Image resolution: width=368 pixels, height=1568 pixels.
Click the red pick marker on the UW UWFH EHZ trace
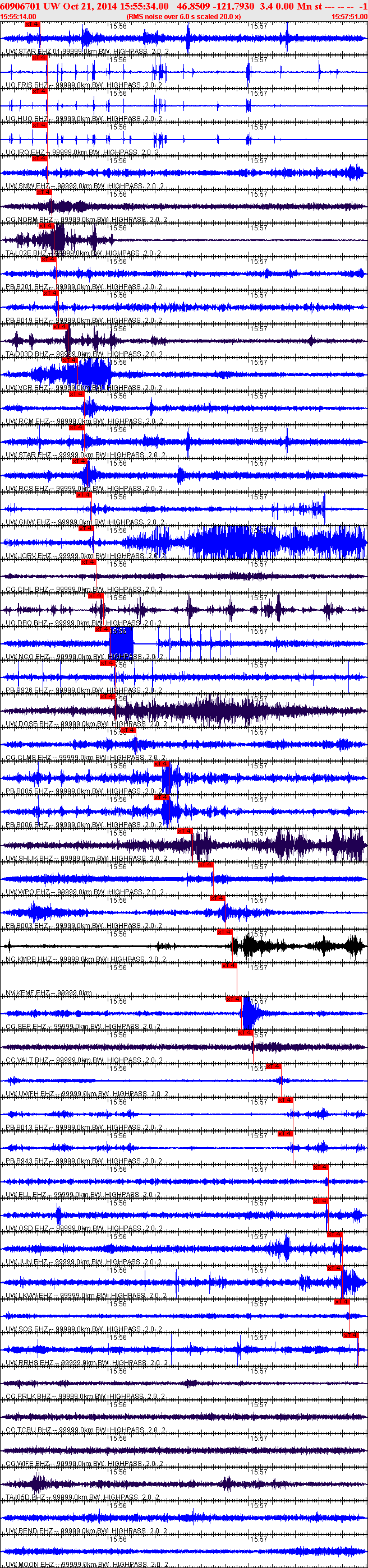pos(273,1066)
